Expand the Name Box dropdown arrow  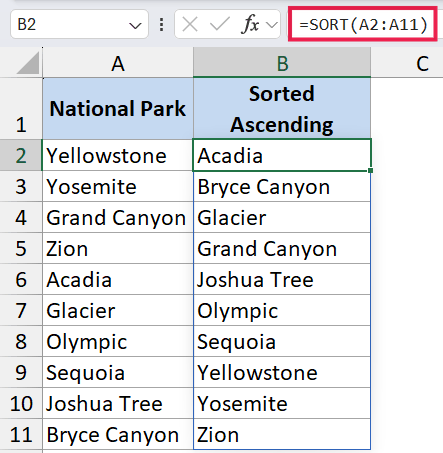click(x=135, y=25)
